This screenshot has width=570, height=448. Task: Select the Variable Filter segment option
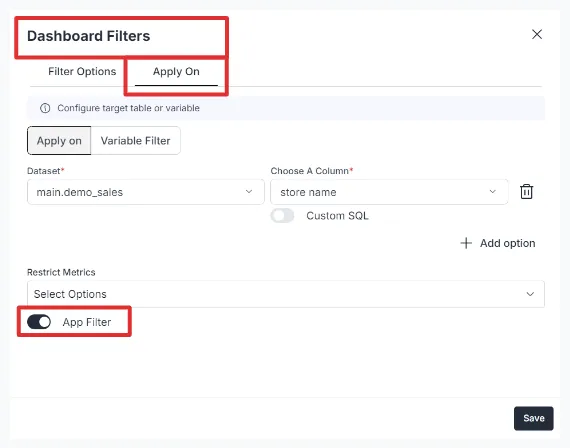pos(135,141)
